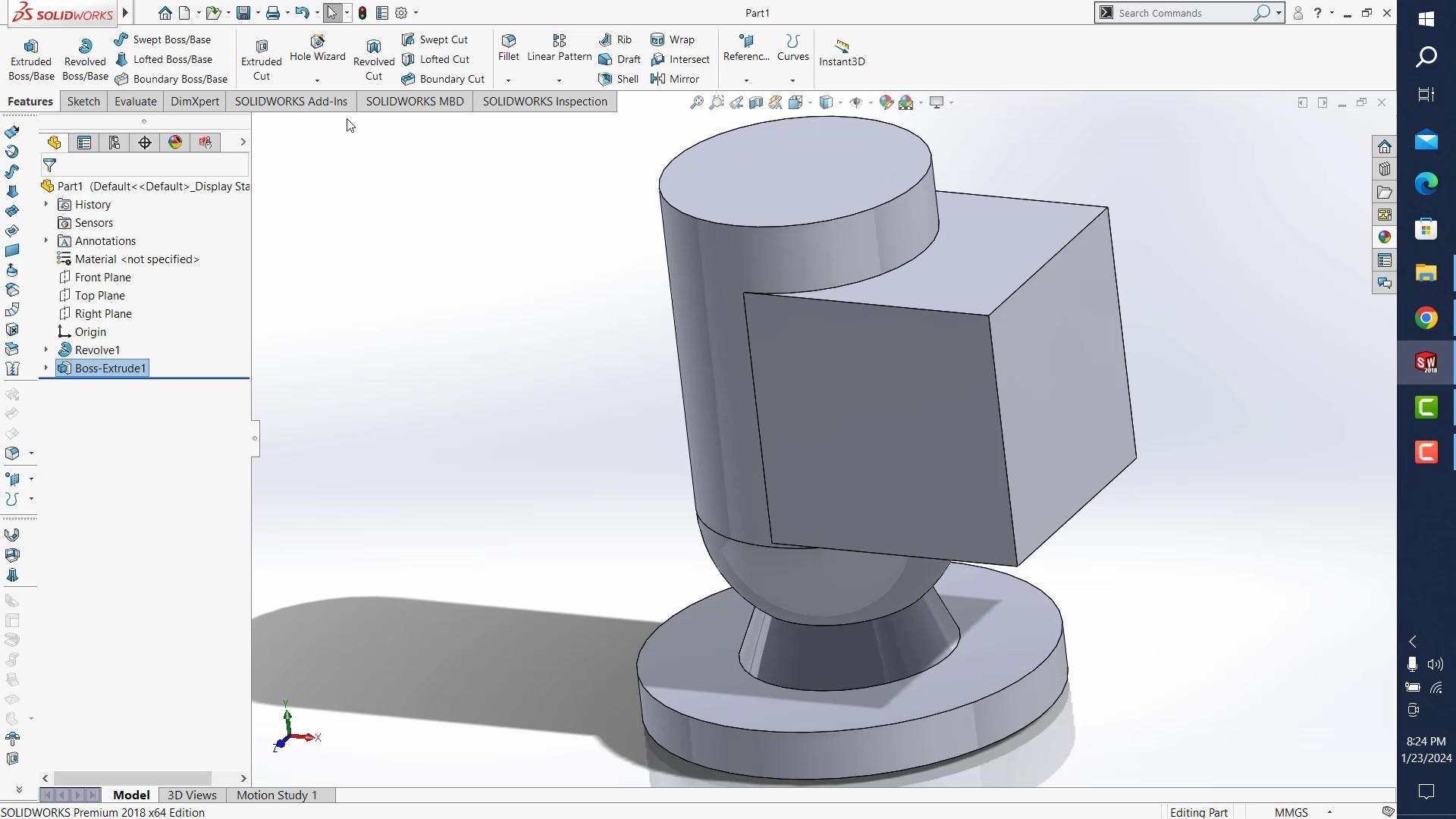1456x819 pixels.
Task: Open the Motion Study 1 tab
Action: (276, 795)
